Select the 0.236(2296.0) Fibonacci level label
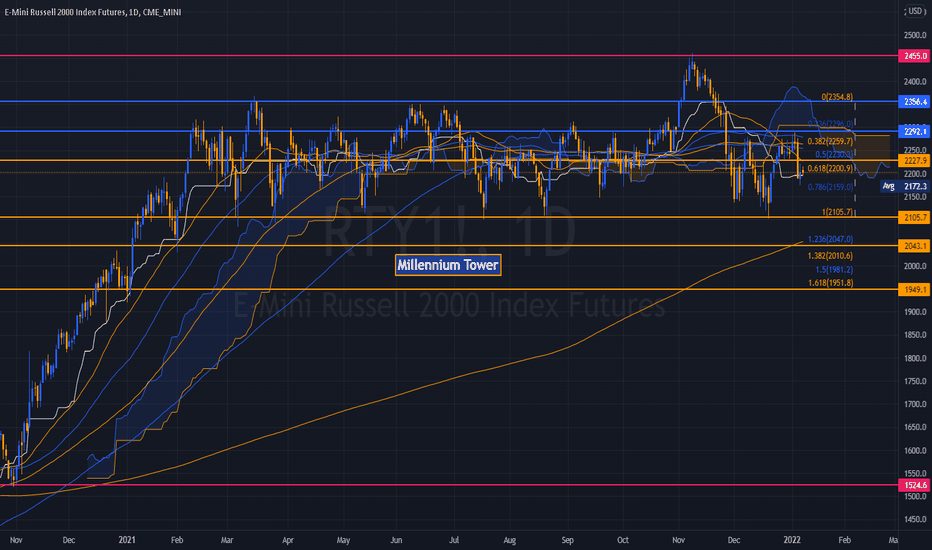The width and height of the screenshot is (932, 550). click(830, 124)
